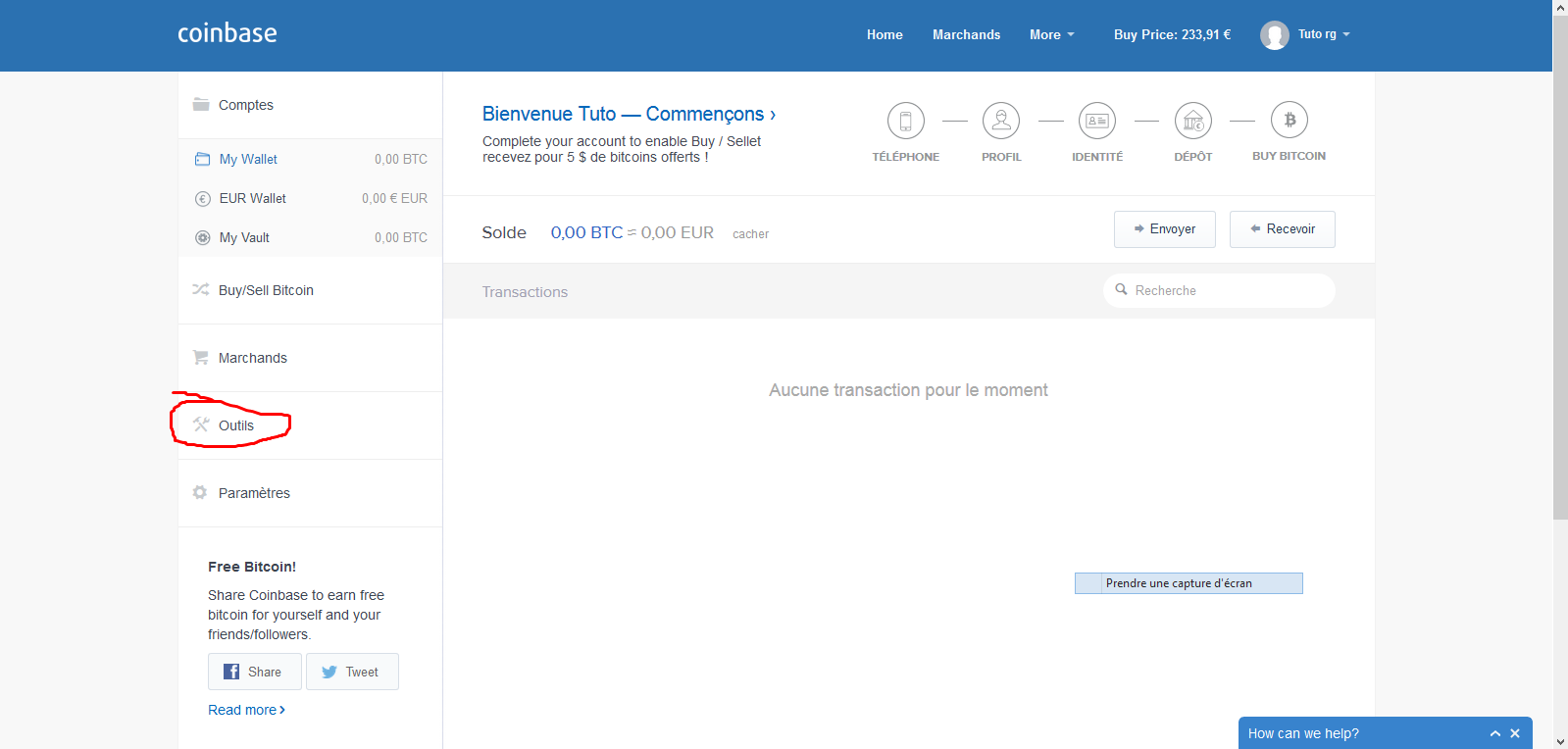Click the search magnifier icon

tap(1121, 289)
